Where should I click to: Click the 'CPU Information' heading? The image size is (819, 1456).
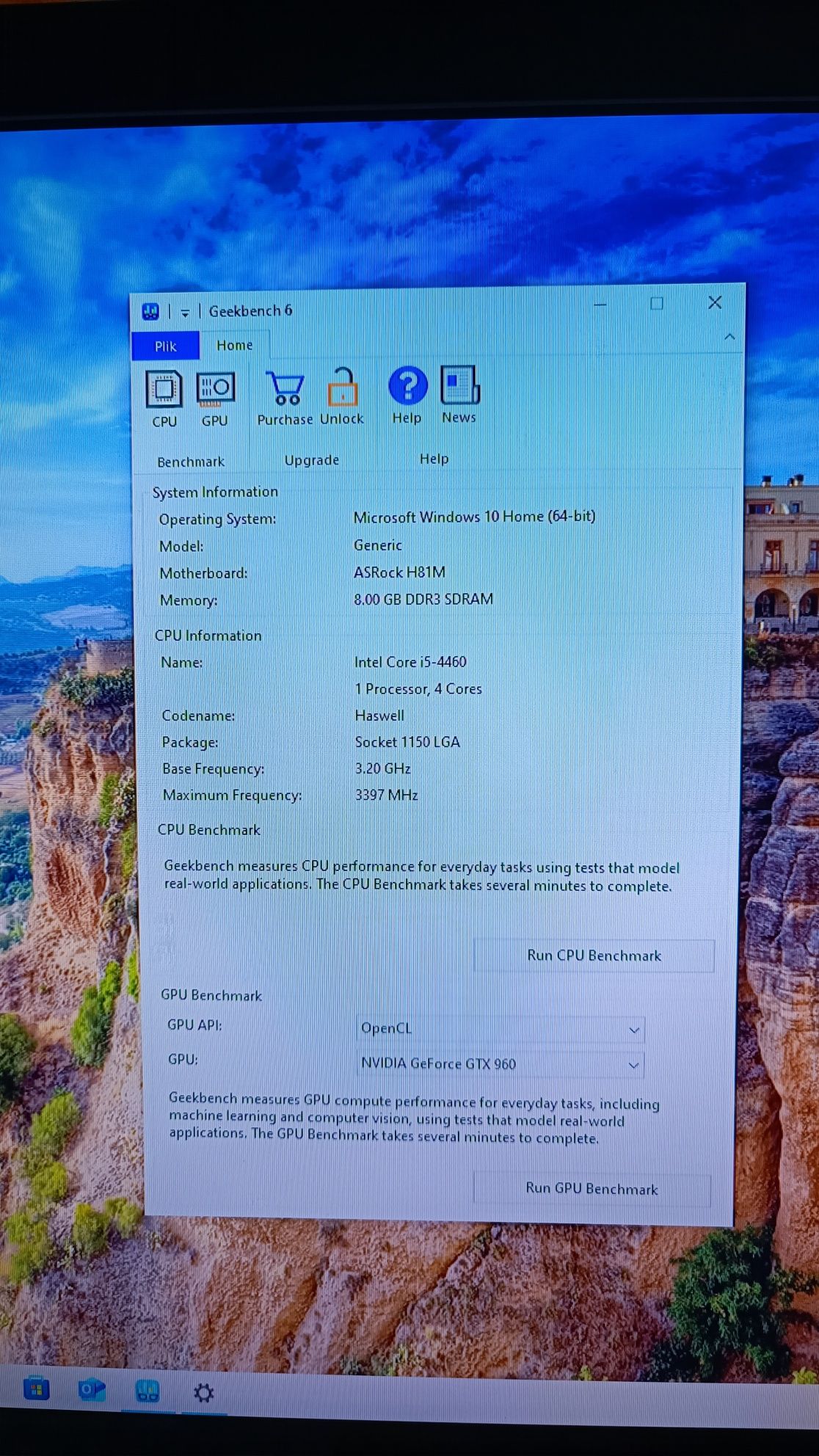coord(208,636)
